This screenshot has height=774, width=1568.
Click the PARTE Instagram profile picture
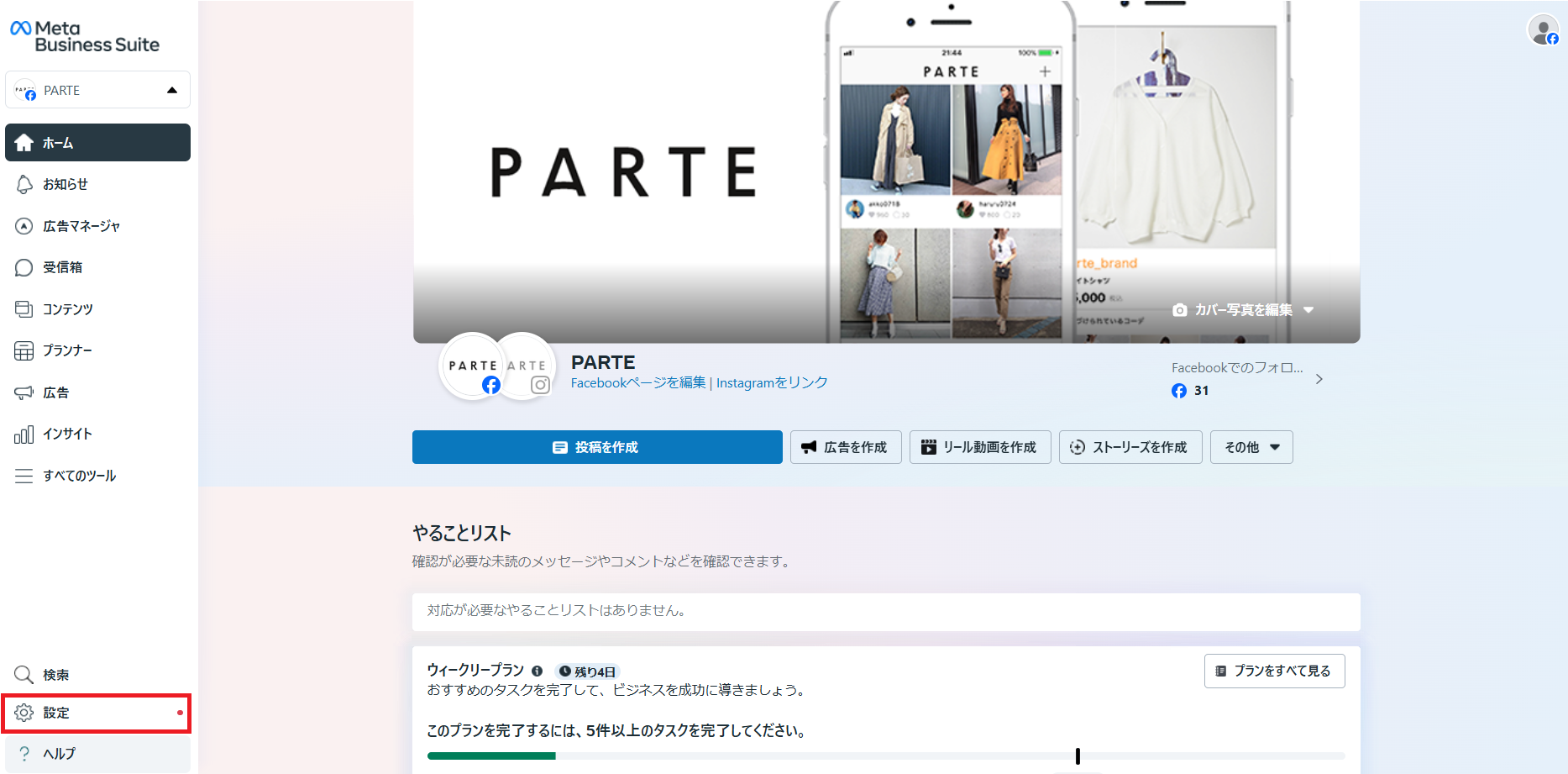click(x=528, y=366)
